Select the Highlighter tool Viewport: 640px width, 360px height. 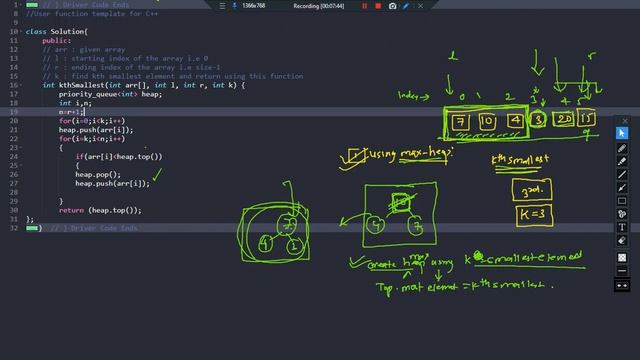point(622,161)
